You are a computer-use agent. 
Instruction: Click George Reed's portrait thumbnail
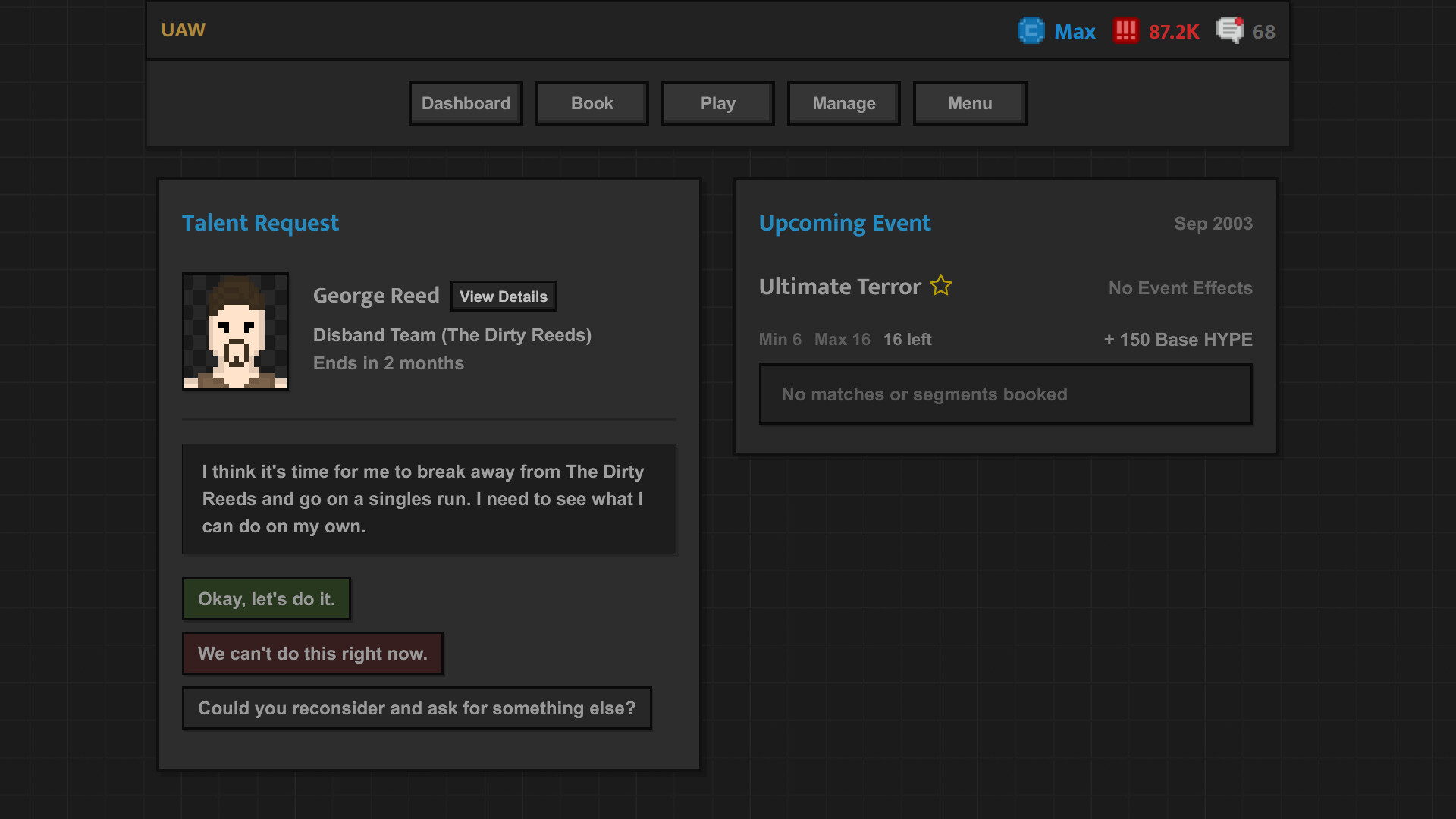[235, 331]
